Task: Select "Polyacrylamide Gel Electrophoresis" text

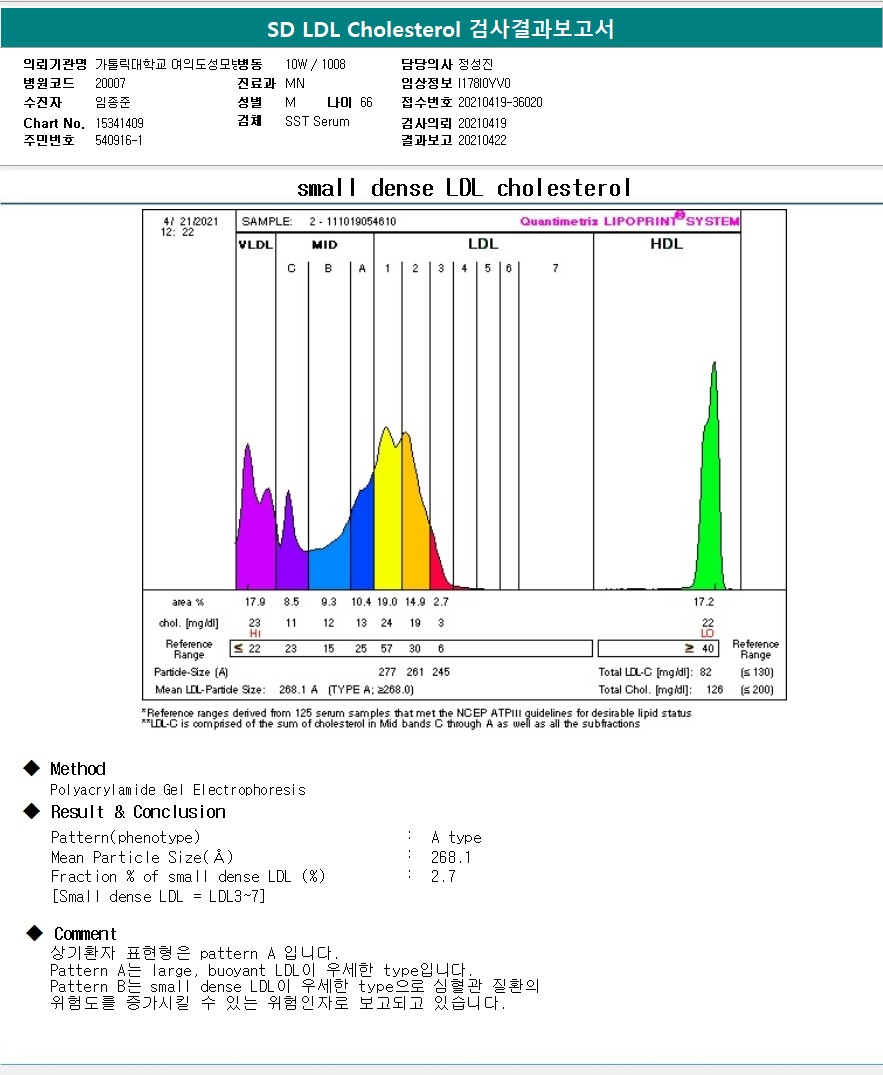Action: [178, 790]
